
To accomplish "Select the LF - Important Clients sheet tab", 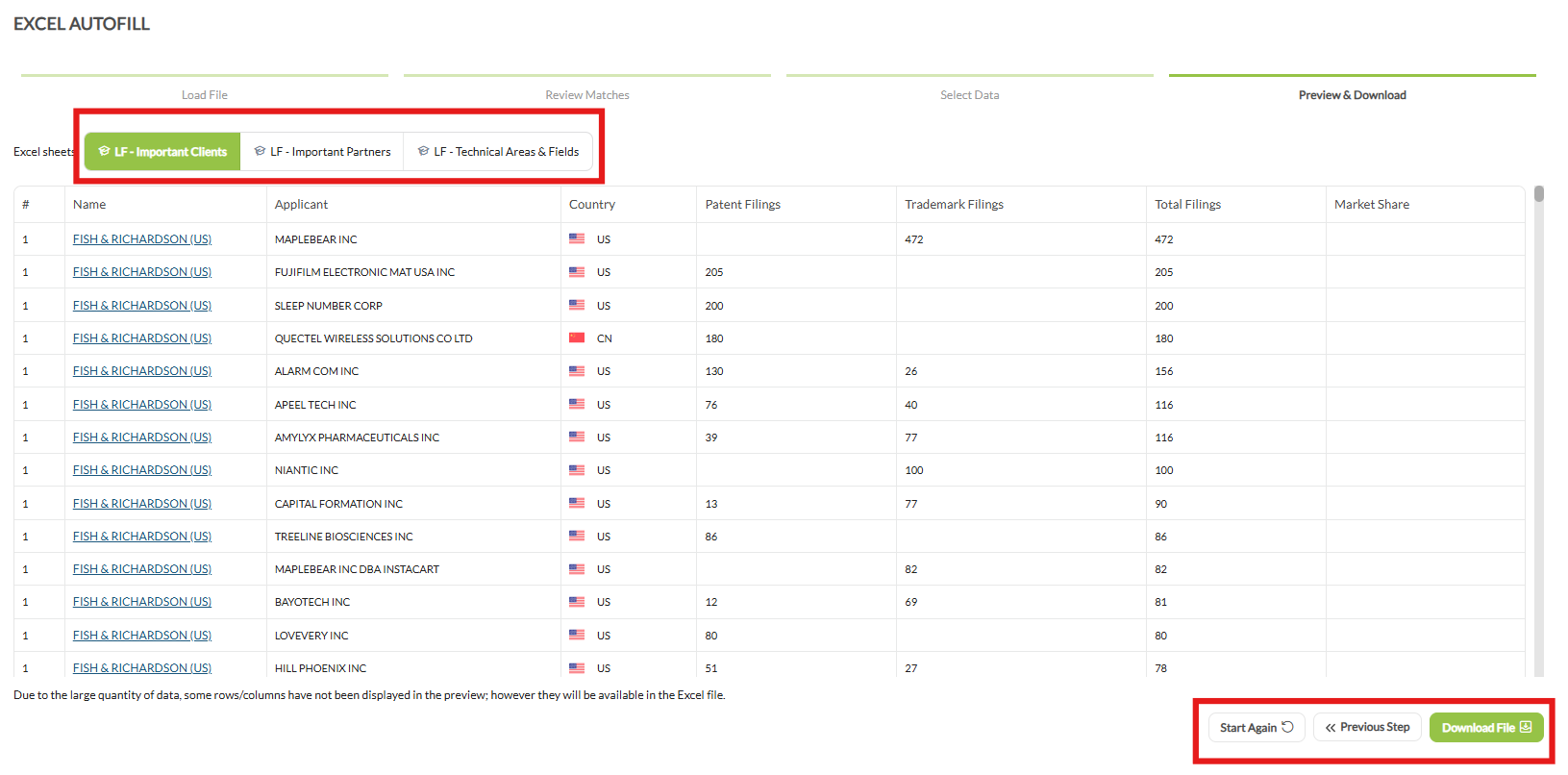I will [162, 152].
